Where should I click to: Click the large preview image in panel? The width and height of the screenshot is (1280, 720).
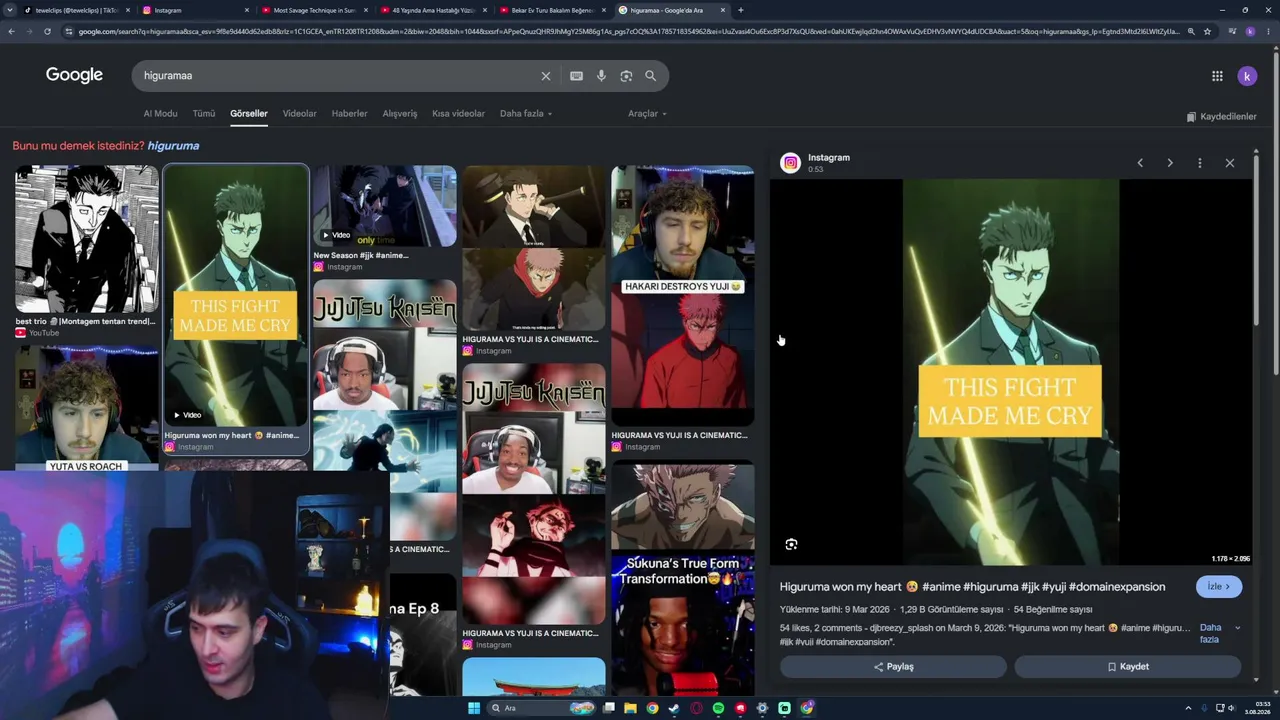(x=1011, y=372)
